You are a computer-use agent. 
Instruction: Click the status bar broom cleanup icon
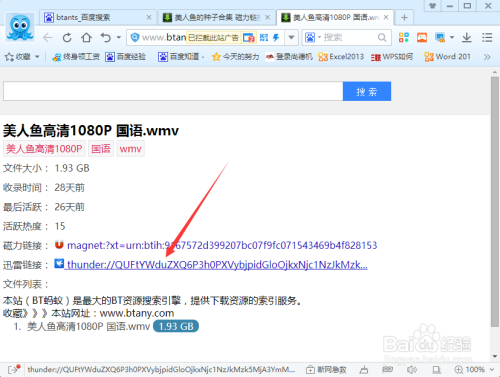364,369
